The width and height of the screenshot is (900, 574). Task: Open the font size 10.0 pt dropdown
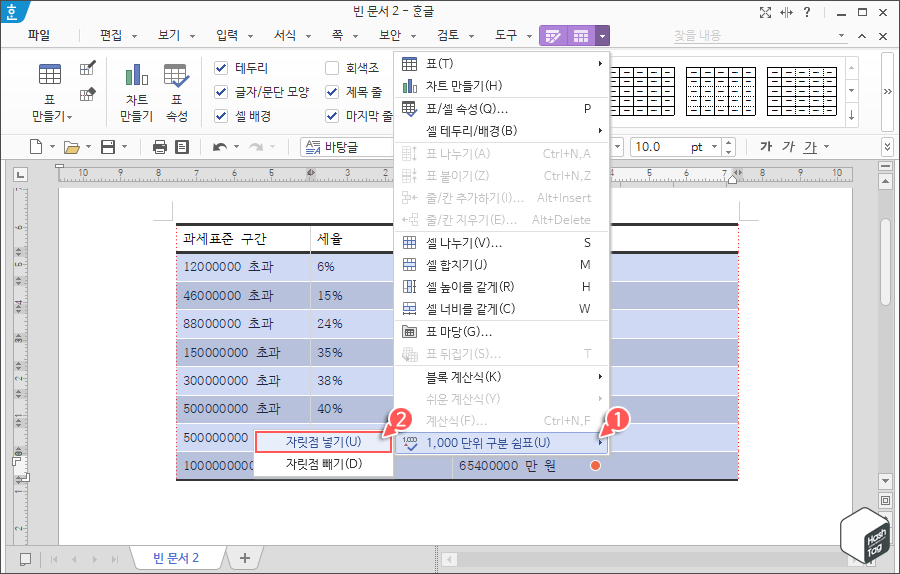[715, 147]
